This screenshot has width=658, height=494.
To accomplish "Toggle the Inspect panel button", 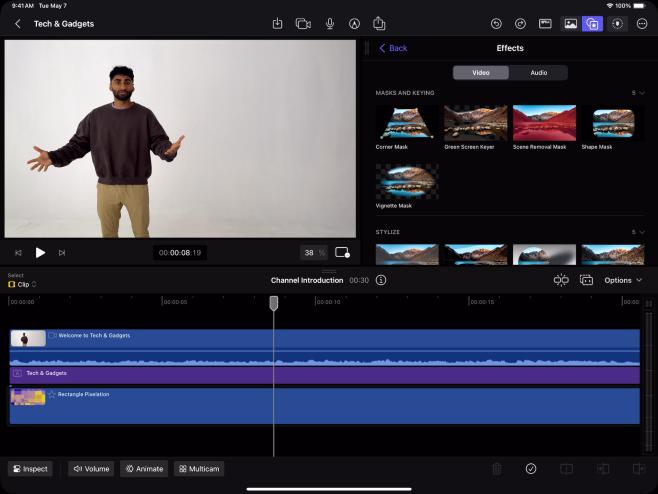I will tap(29, 468).
